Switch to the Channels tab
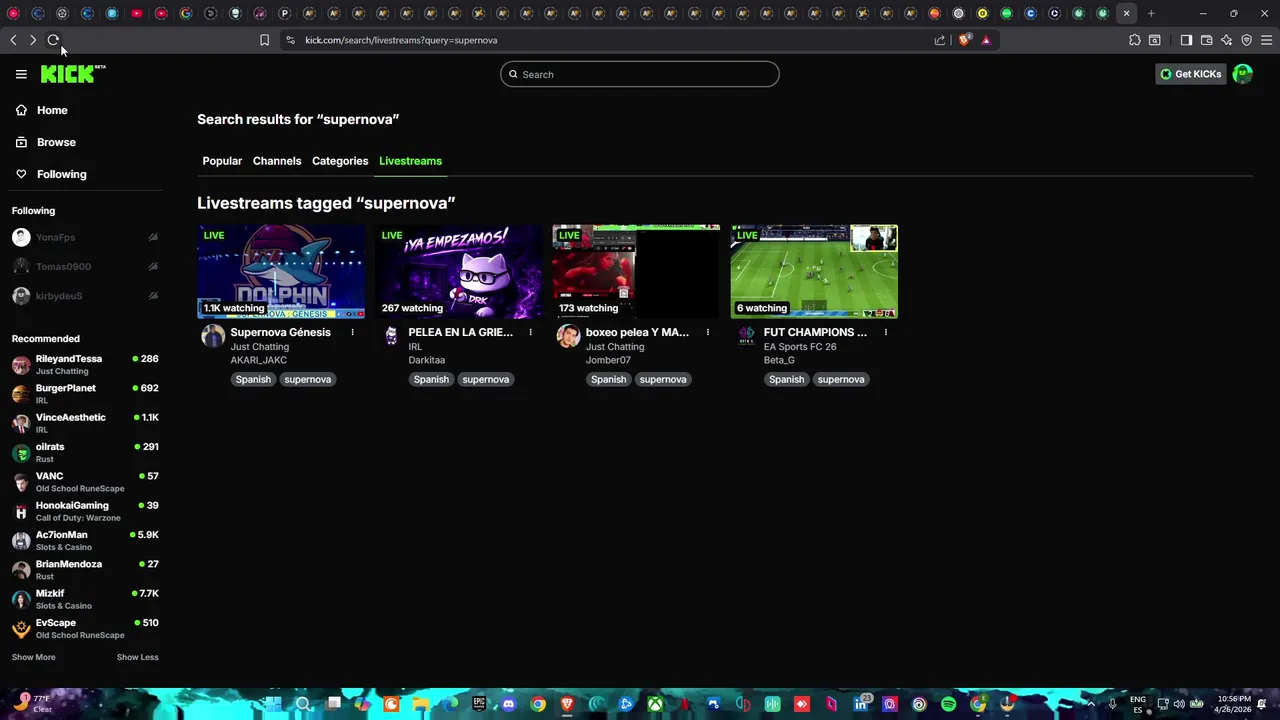The image size is (1280, 720). (x=277, y=161)
